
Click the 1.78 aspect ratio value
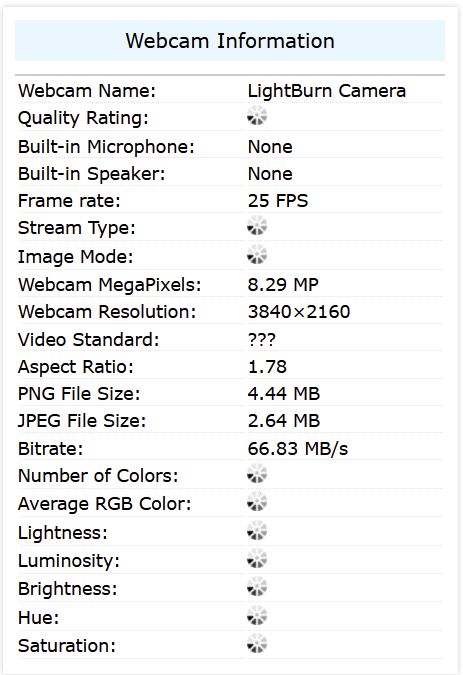click(267, 367)
